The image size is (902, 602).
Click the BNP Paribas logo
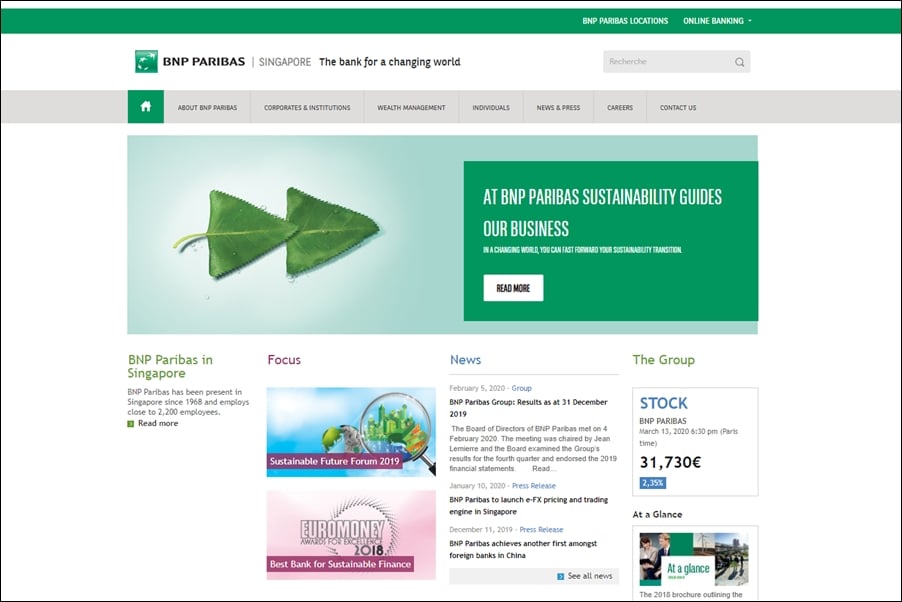(x=190, y=62)
